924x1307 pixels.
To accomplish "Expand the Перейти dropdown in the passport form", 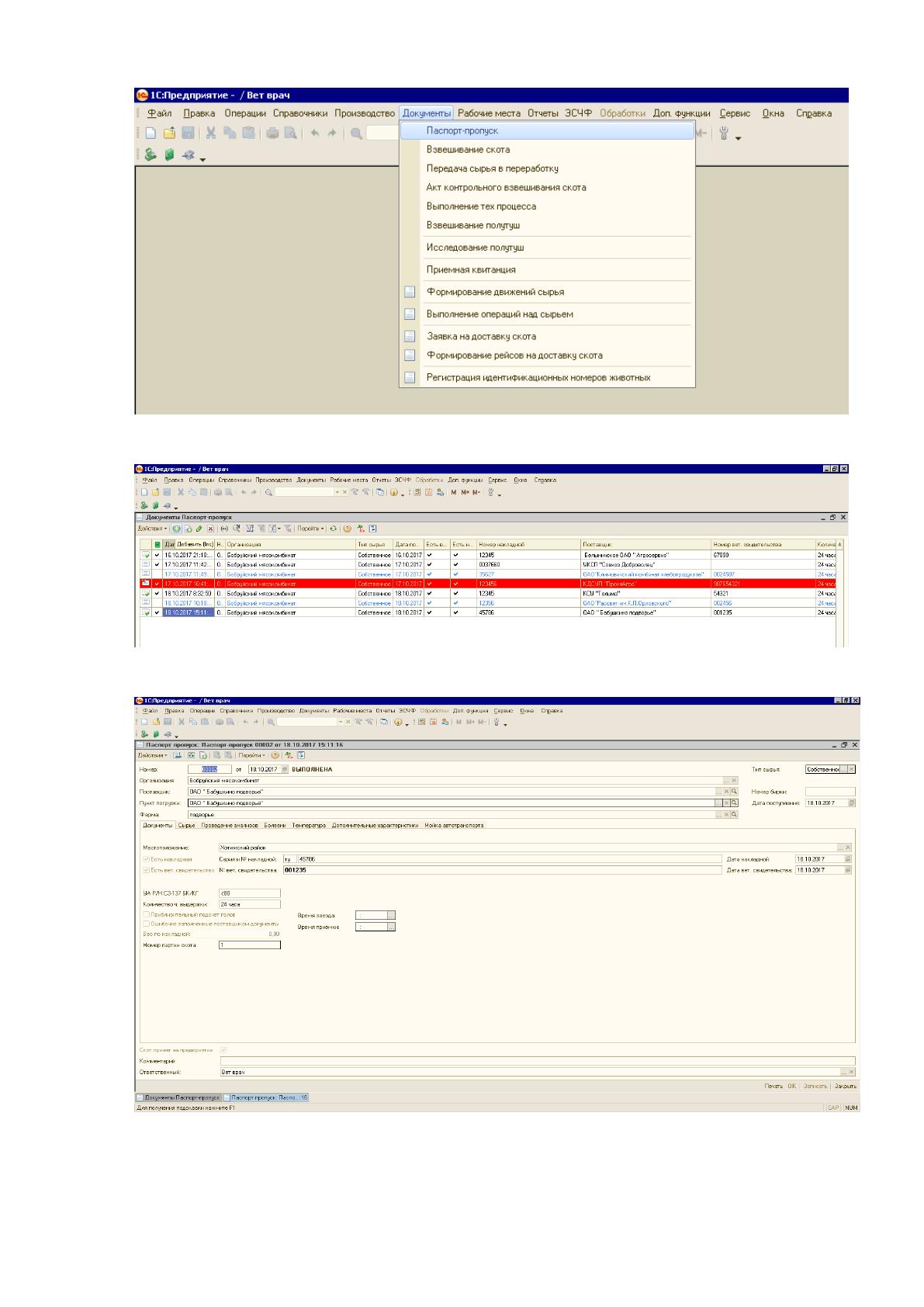I will coord(251,755).
